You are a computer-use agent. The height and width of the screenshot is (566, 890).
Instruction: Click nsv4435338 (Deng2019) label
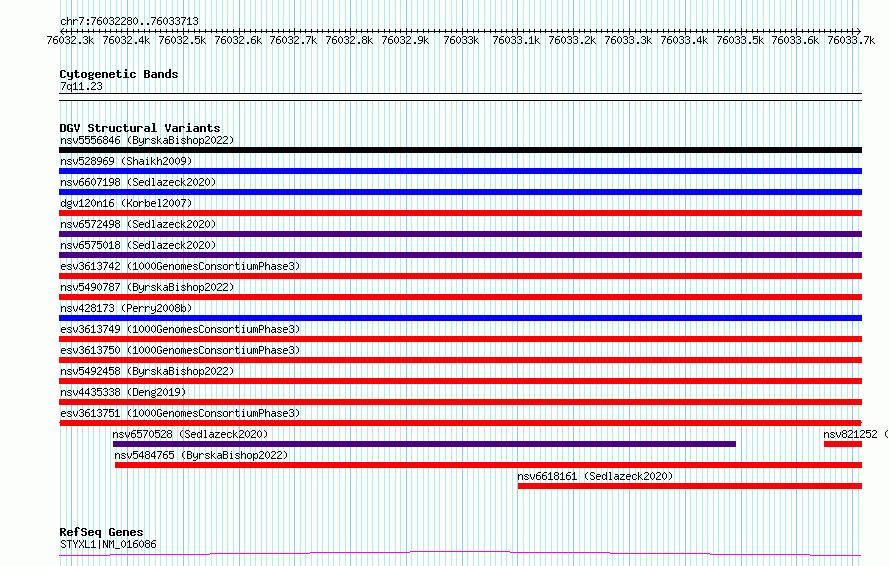click(x=123, y=392)
